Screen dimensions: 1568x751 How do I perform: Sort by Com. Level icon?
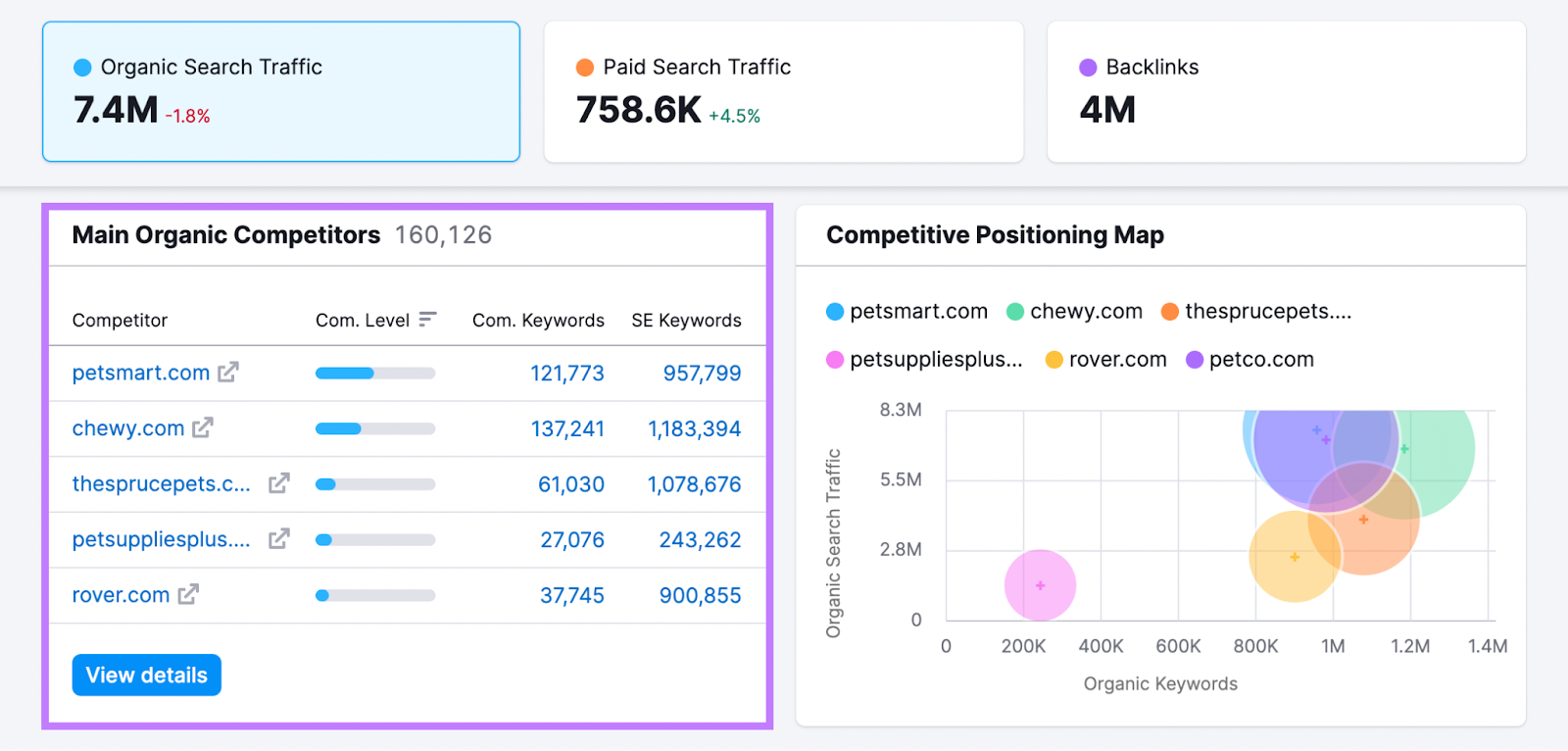[x=427, y=320]
